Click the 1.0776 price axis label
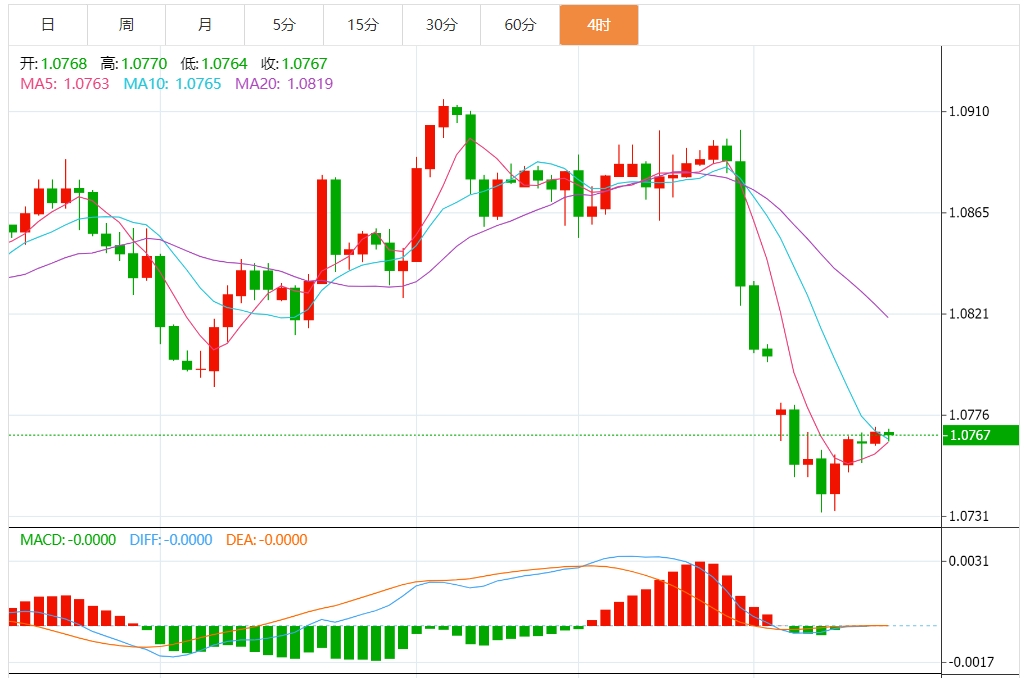Viewport: 1033px width, 678px height. (x=969, y=415)
